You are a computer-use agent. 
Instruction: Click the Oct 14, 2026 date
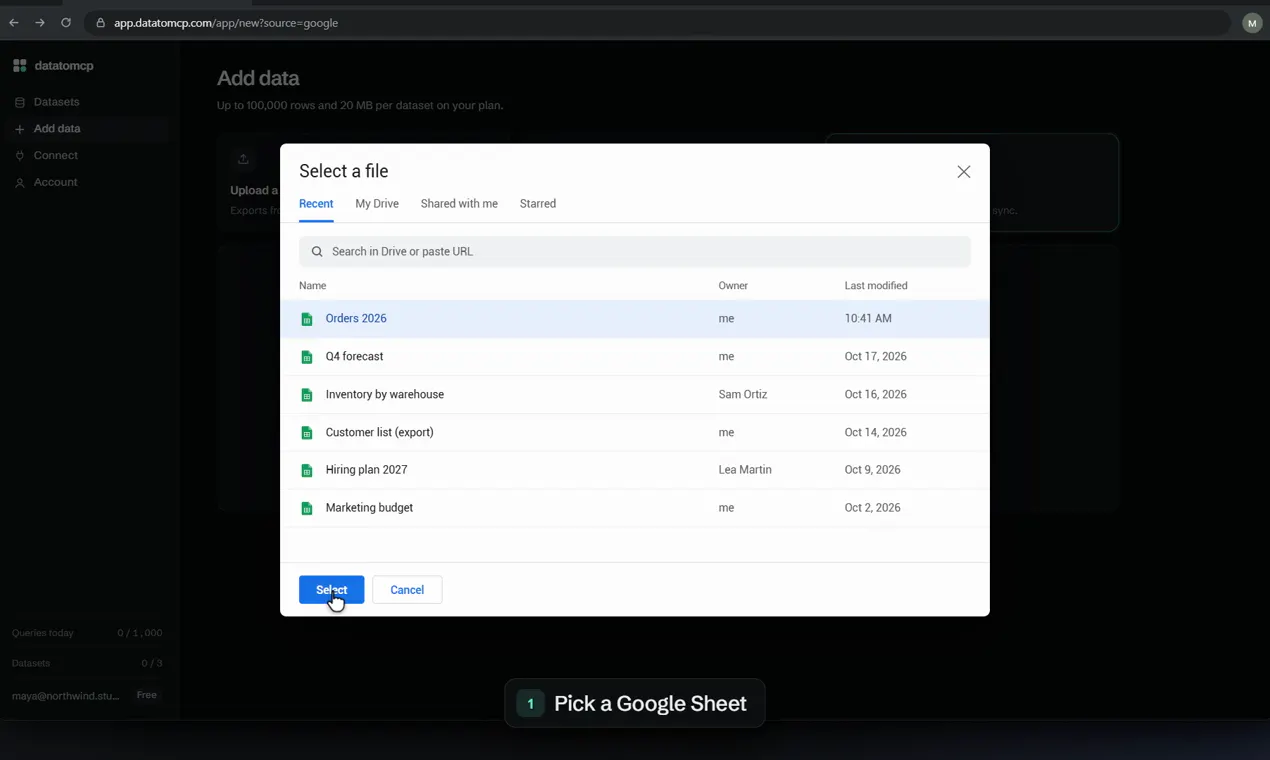pyautogui.click(x=876, y=433)
